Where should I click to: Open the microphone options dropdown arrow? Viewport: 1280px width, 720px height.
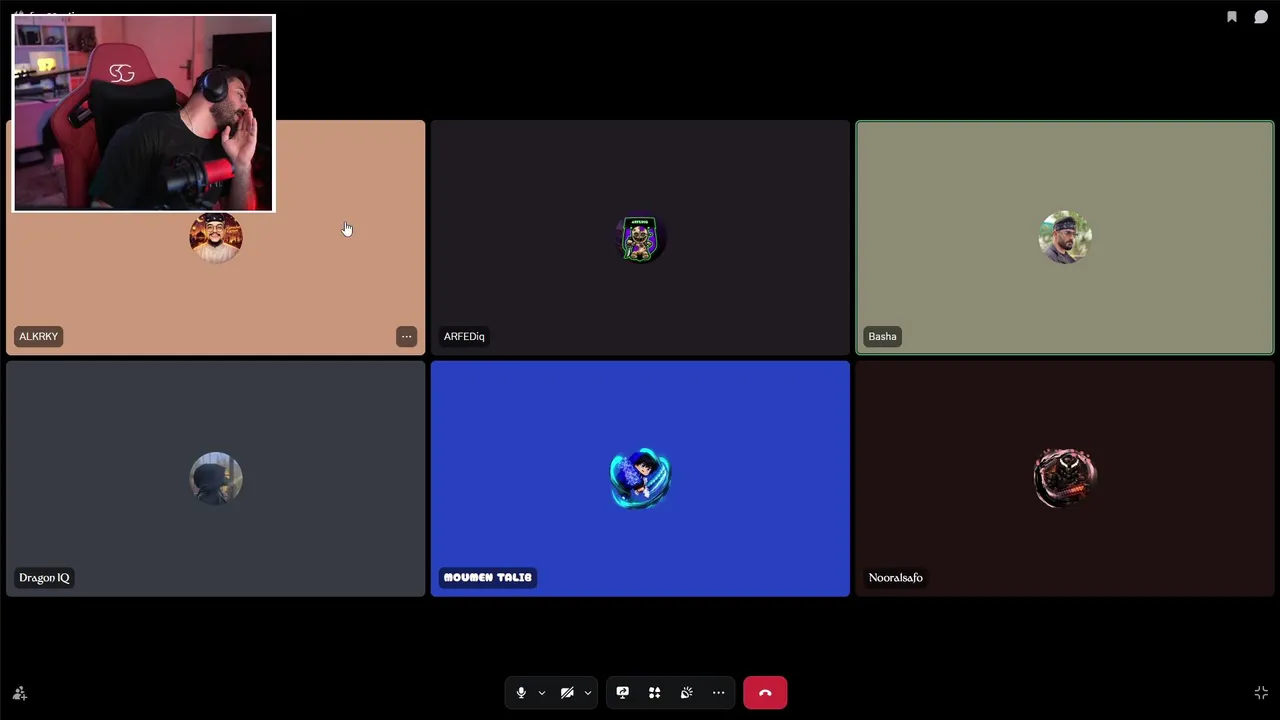pos(542,693)
